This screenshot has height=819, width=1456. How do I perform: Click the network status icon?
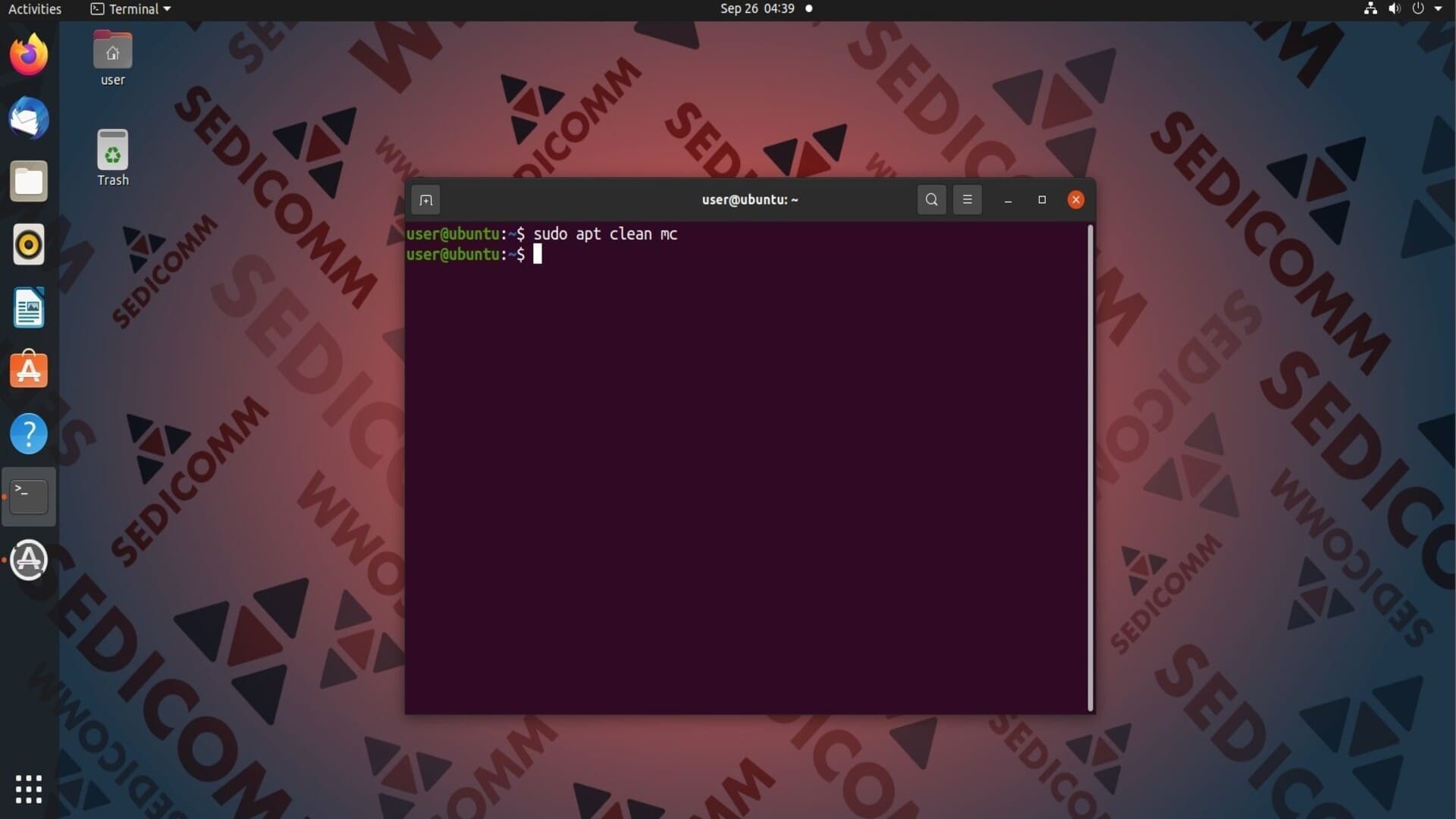(x=1370, y=9)
